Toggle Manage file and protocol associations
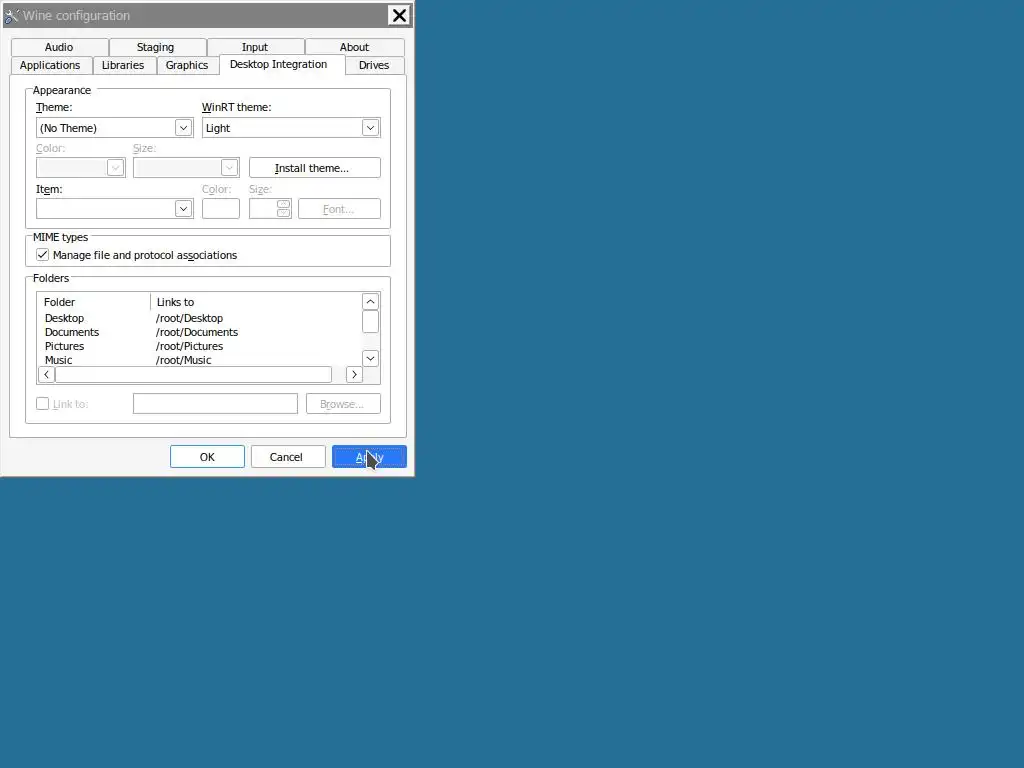The height and width of the screenshot is (768, 1024). 42,255
